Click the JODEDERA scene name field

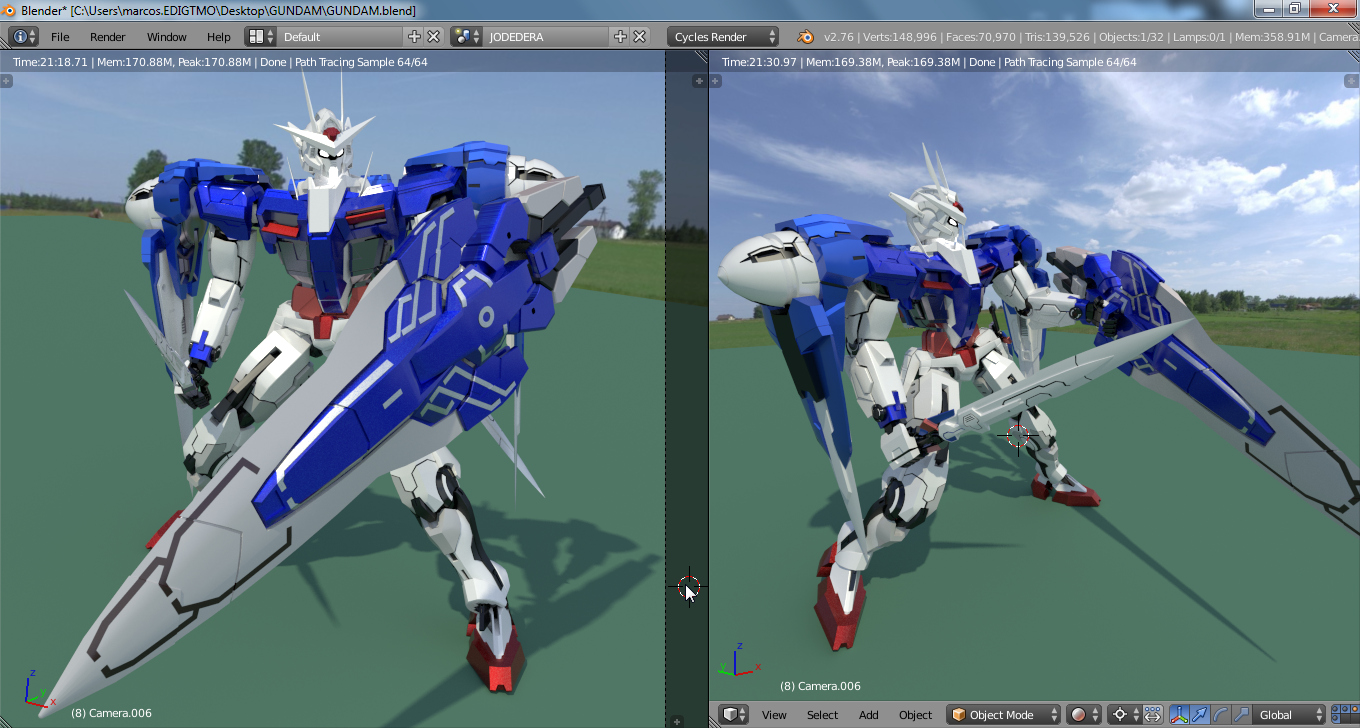(x=546, y=37)
